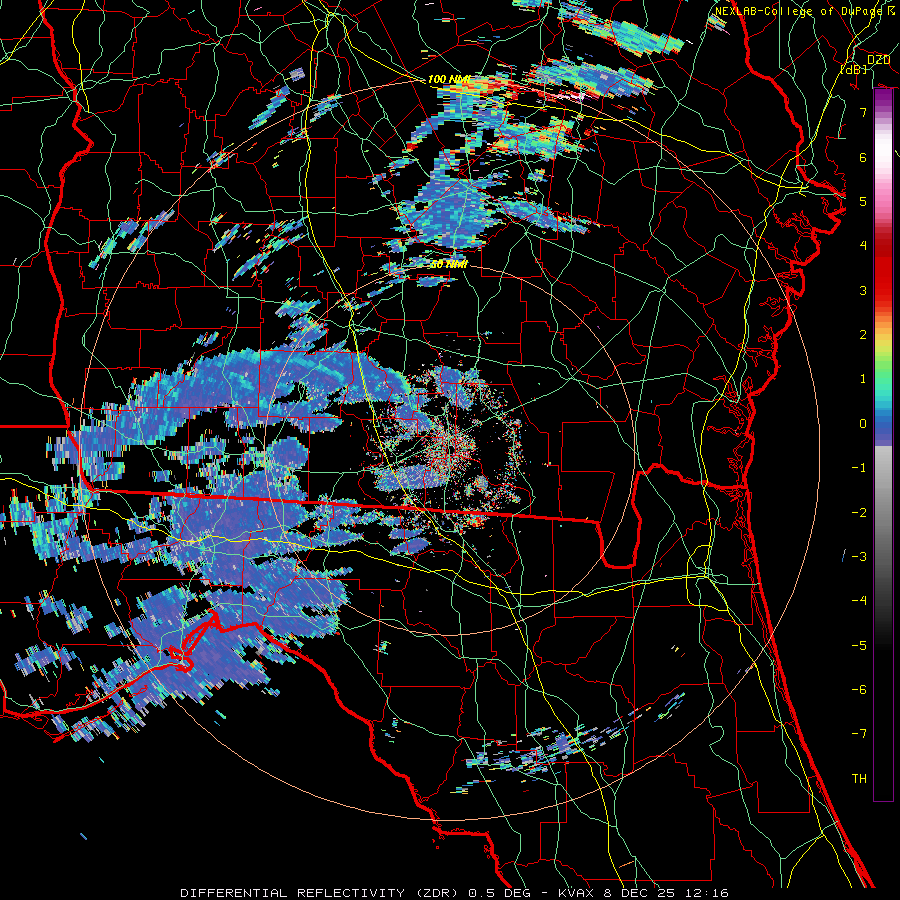The width and height of the screenshot is (900, 900).
Task: Select the "3" value on the legend
Action: (863, 290)
